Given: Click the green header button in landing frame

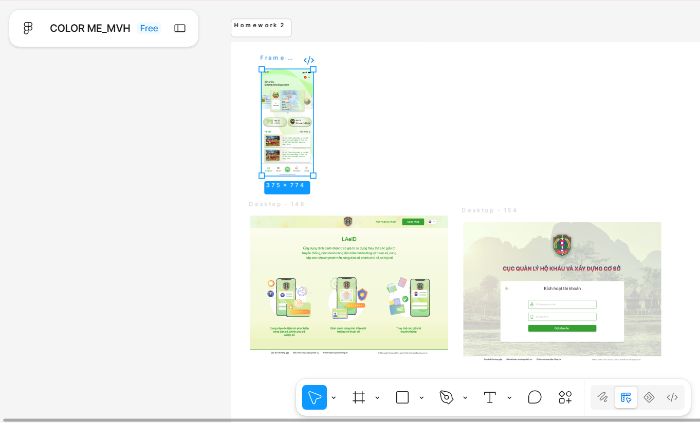Looking at the screenshot, I should tap(412, 222).
